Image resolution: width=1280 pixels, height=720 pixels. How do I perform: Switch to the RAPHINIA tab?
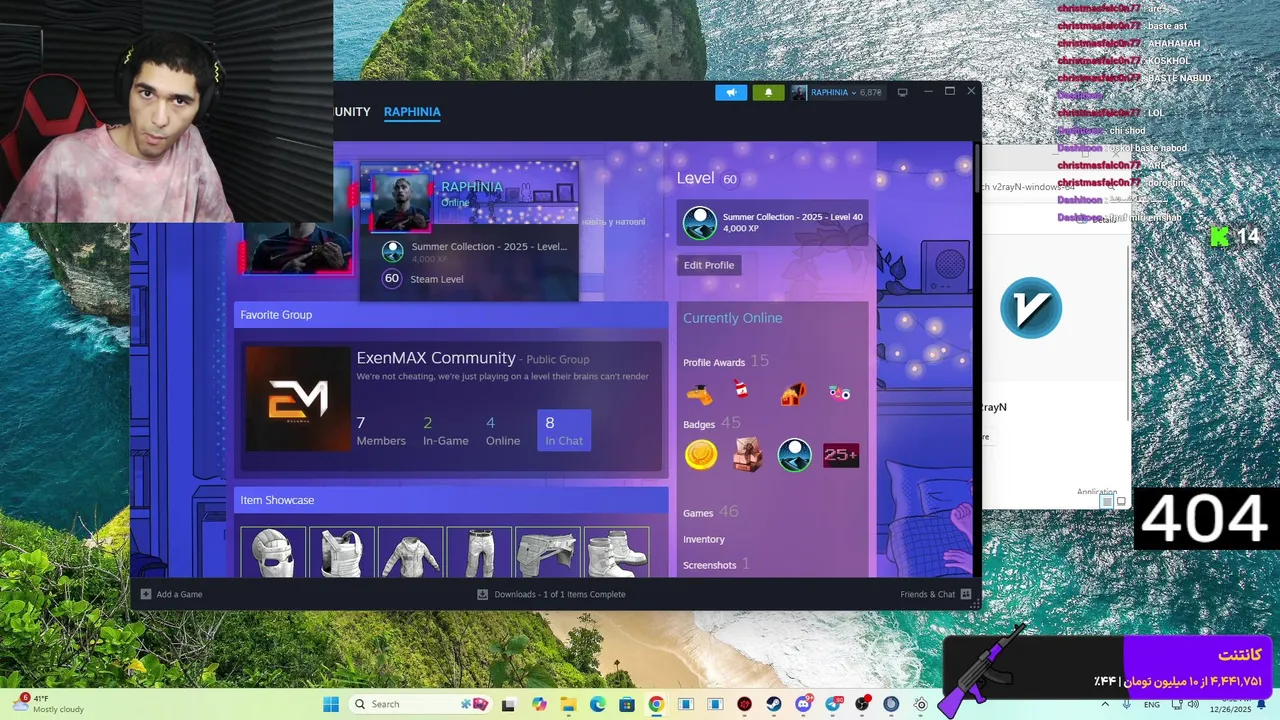coord(412,112)
